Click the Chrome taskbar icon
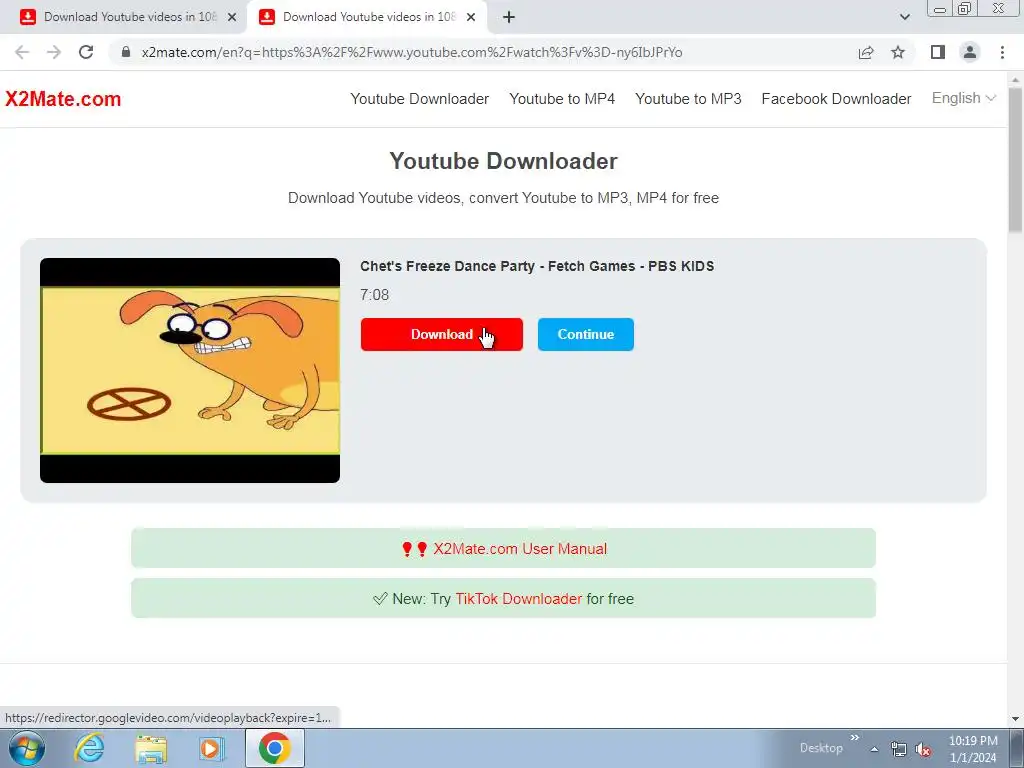This screenshot has height=768, width=1024. point(274,748)
